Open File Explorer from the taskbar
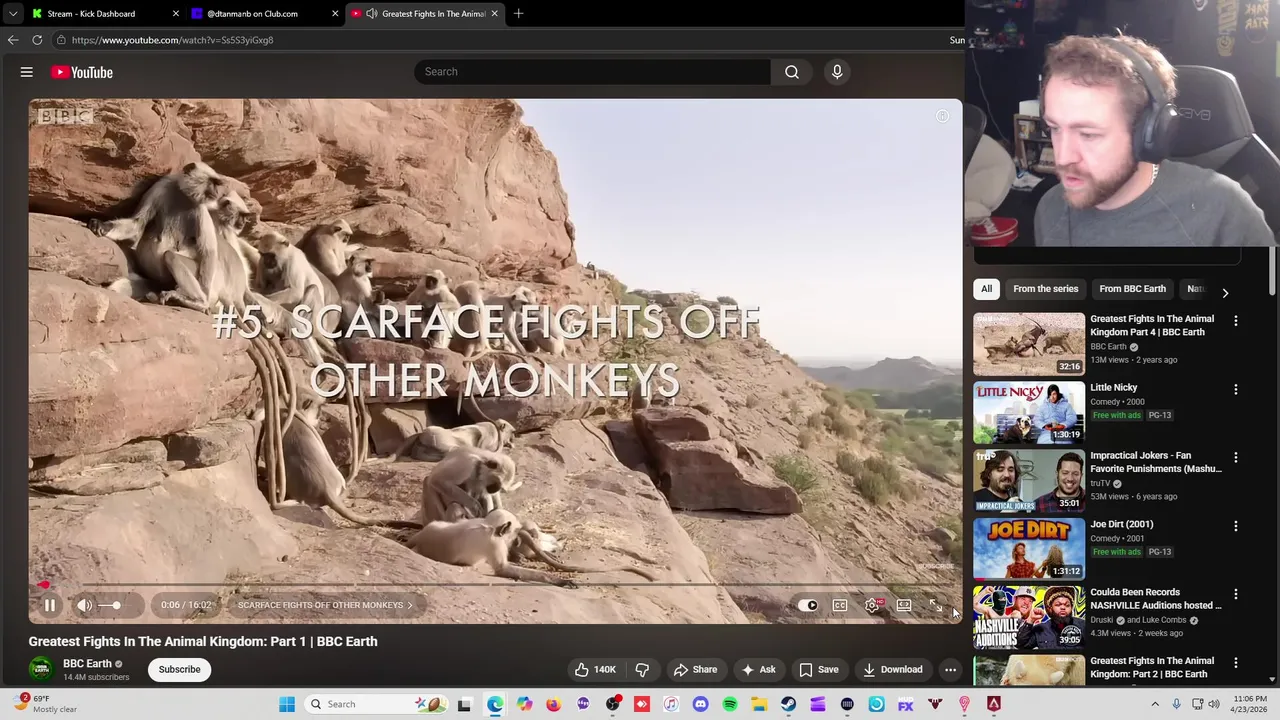1280x720 pixels. click(x=759, y=704)
